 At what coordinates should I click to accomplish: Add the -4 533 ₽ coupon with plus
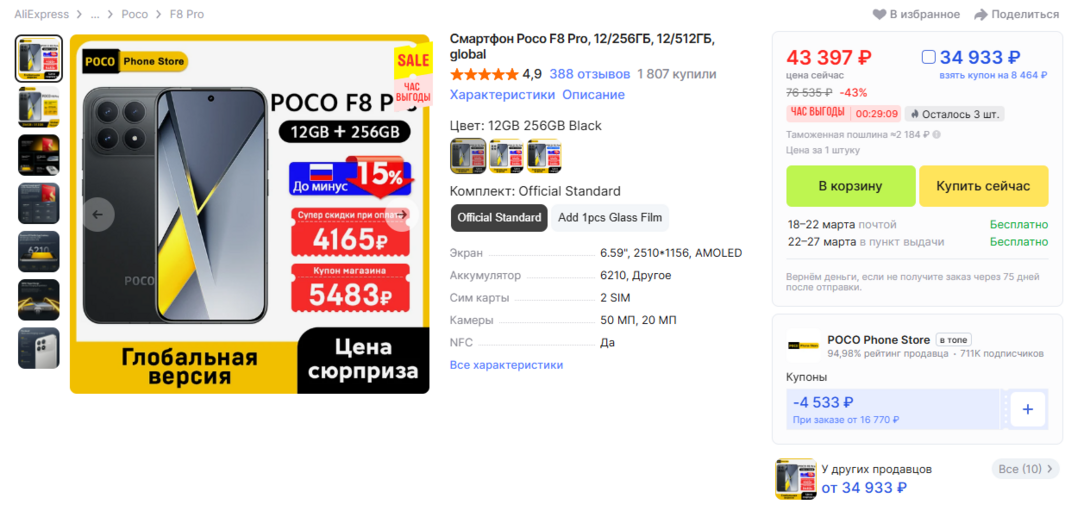[1028, 409]
